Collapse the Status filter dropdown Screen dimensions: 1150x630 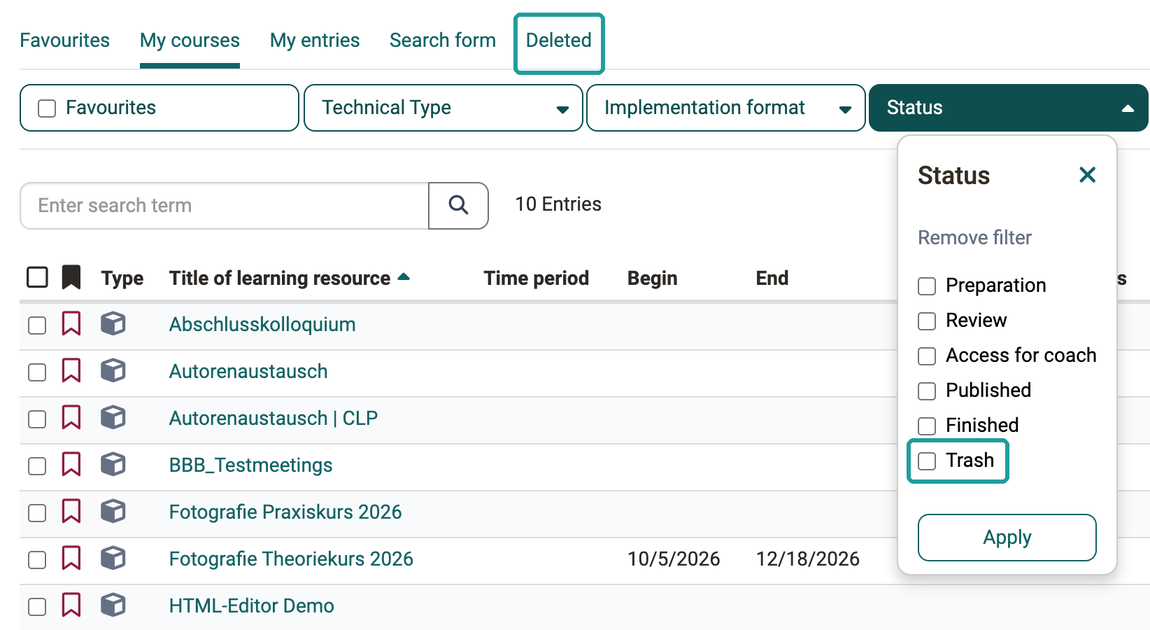(x=1008, y=108)
